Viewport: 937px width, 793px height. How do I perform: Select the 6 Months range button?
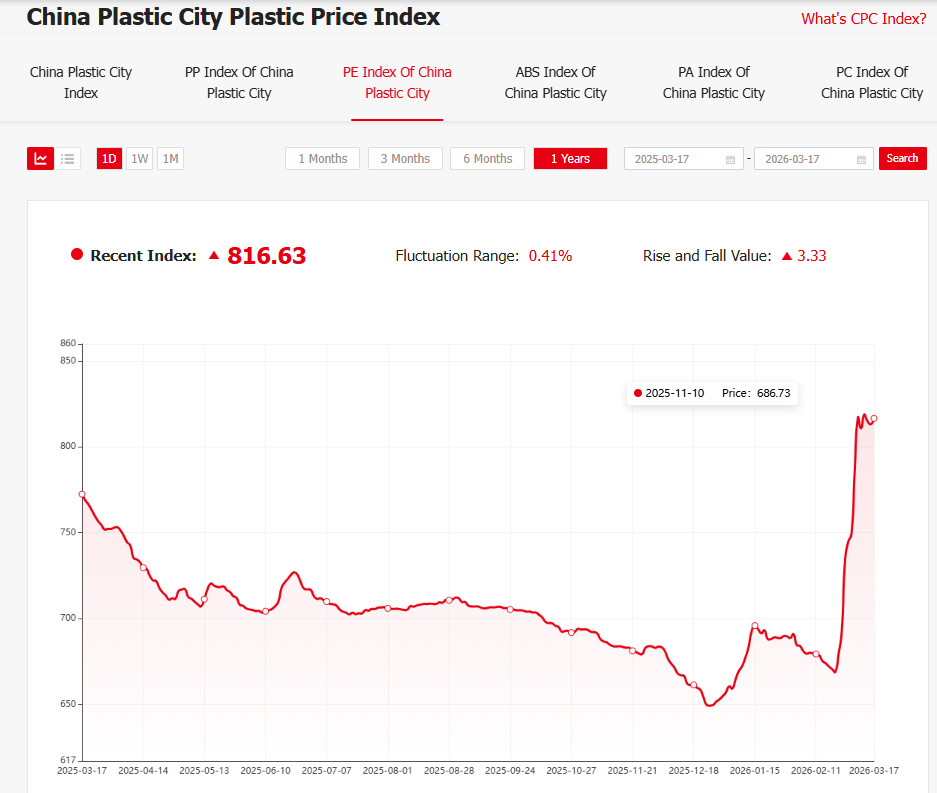coord(487,158)
